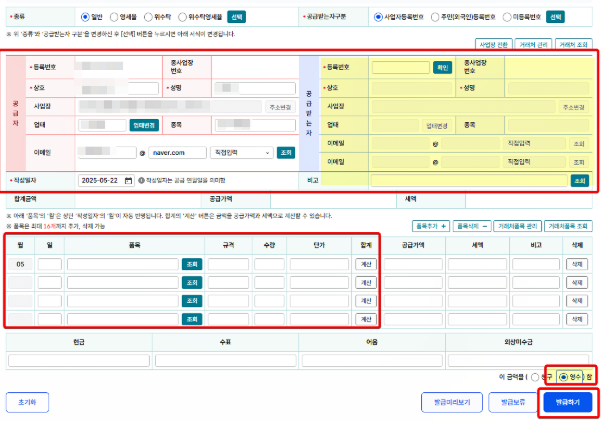This screenshot has height=422, width=602.
Task: Click the 발급보류 button
Action: [x=513, y=402]
